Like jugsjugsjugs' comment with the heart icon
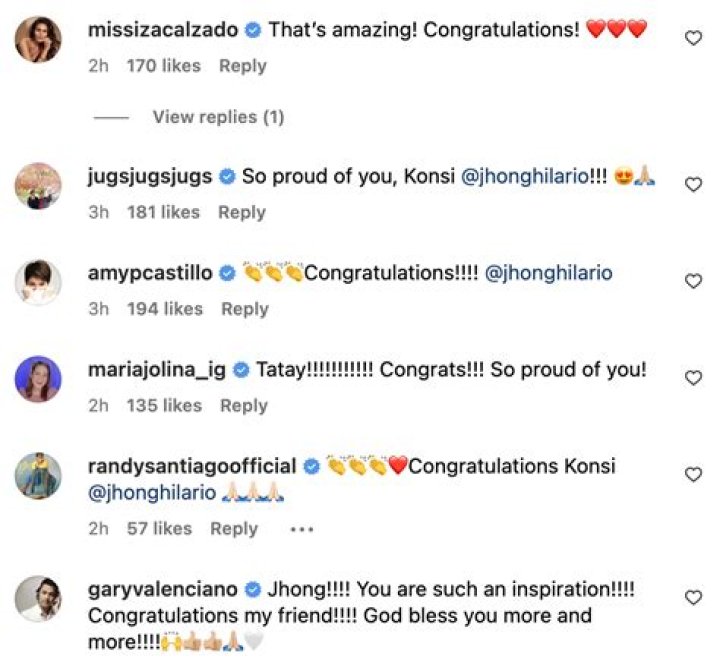 point(692,184)
